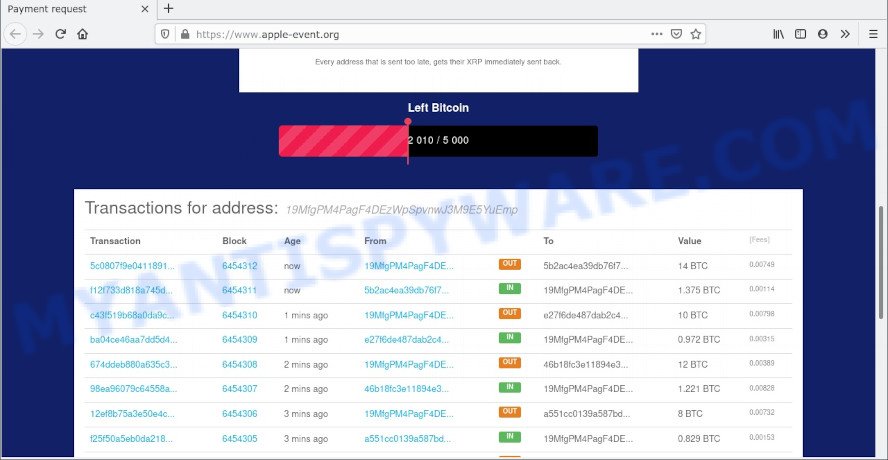
Task: Click IN badge on 1.375 BTC row
Action: tap(510, 288)
